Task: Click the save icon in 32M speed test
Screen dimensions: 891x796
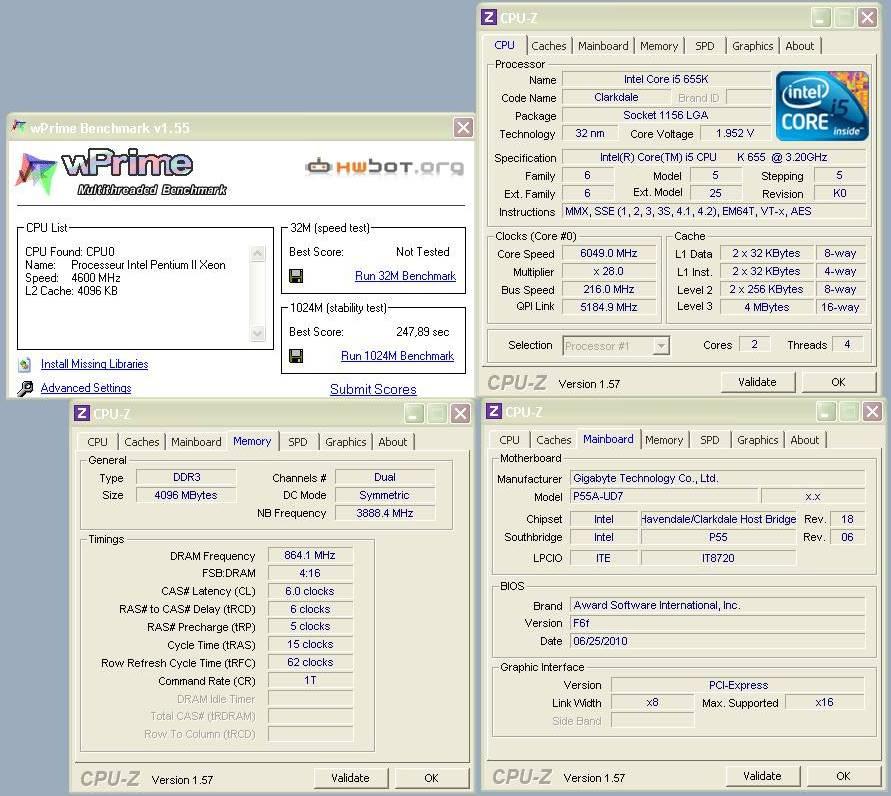Action: coord(295,276)
